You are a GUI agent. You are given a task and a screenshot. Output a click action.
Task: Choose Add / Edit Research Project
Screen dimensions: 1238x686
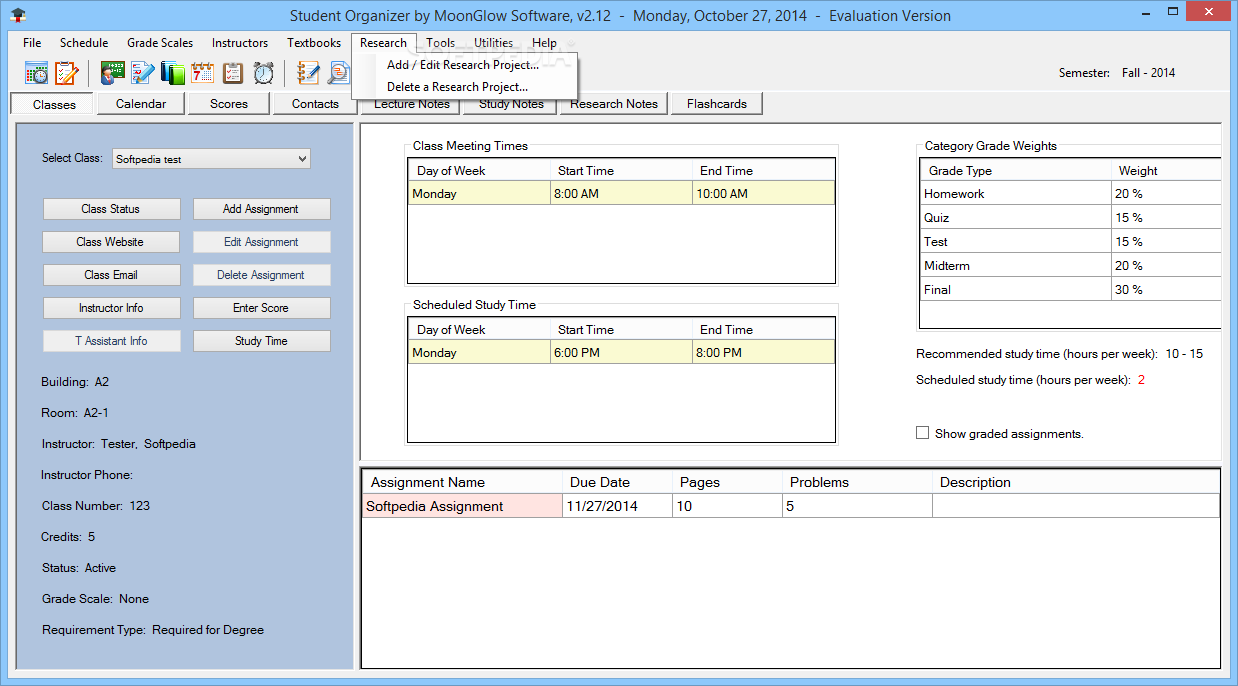pyautogui.click(x=463, y=65)
